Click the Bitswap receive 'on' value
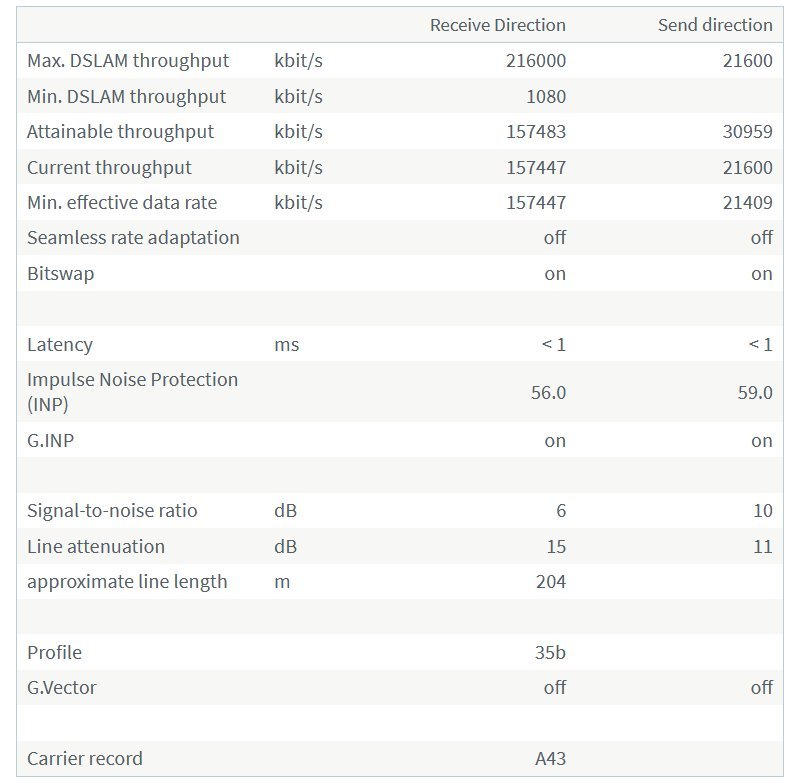The height and width of the screenshot is (783, 792). pyautogui.click(x=555, y=274)
